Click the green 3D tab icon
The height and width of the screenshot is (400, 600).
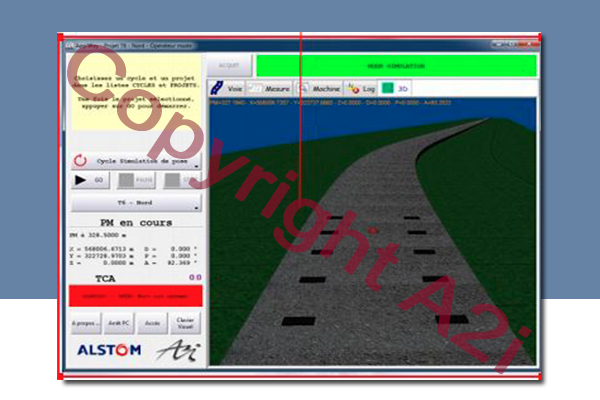pos(388,88)
